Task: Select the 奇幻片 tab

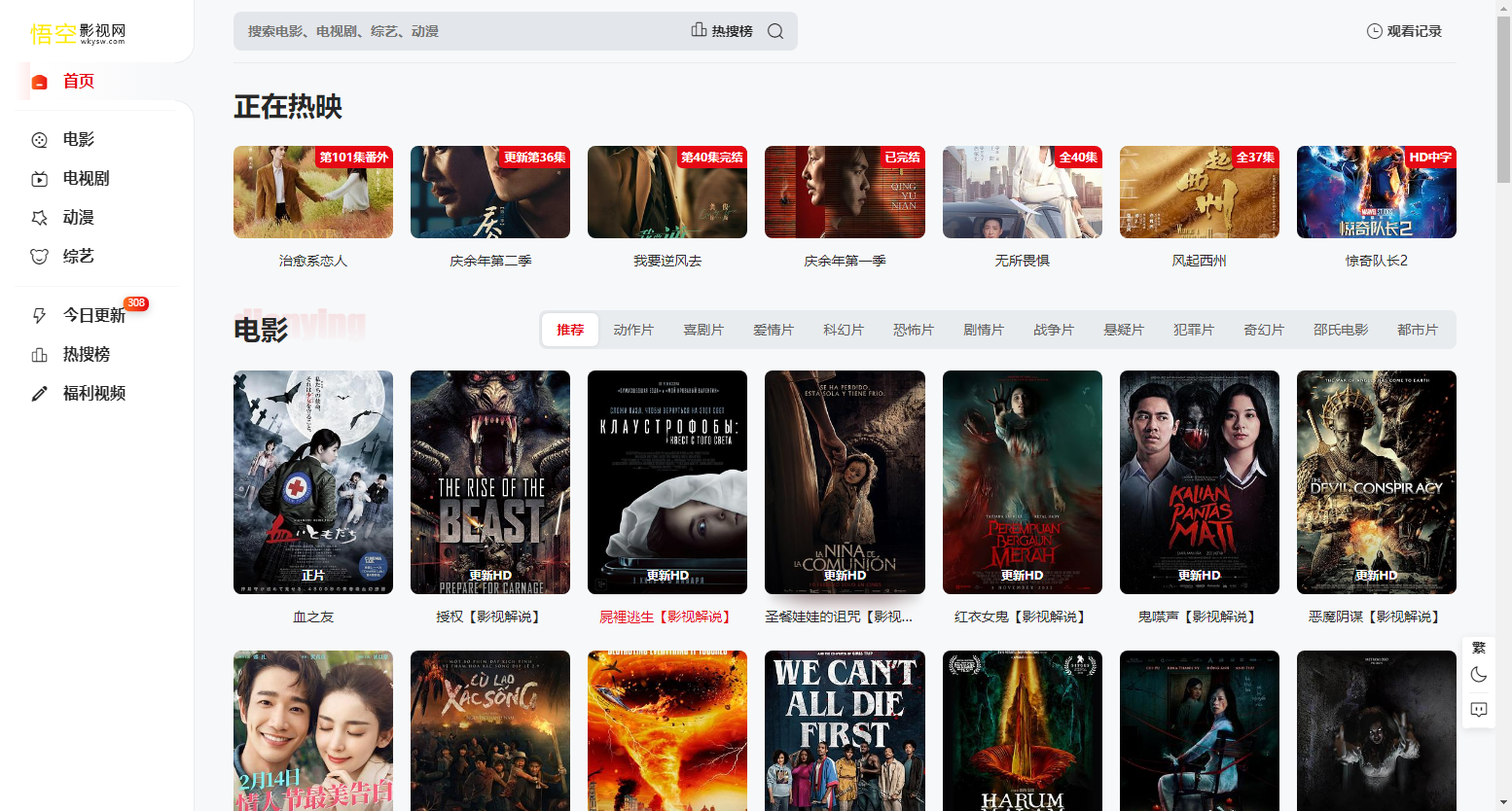Action: pyautogui.click(x=1264, y=331)
